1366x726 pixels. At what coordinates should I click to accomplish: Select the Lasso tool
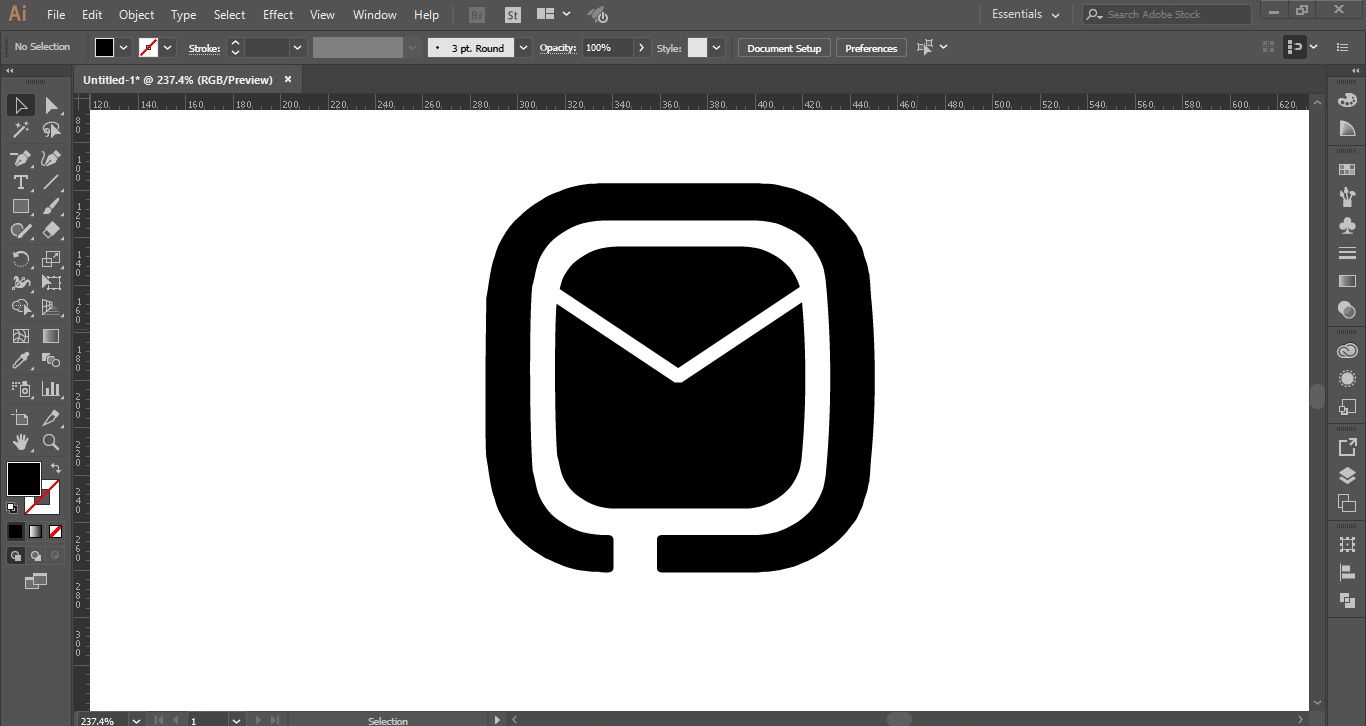[51, 130]
